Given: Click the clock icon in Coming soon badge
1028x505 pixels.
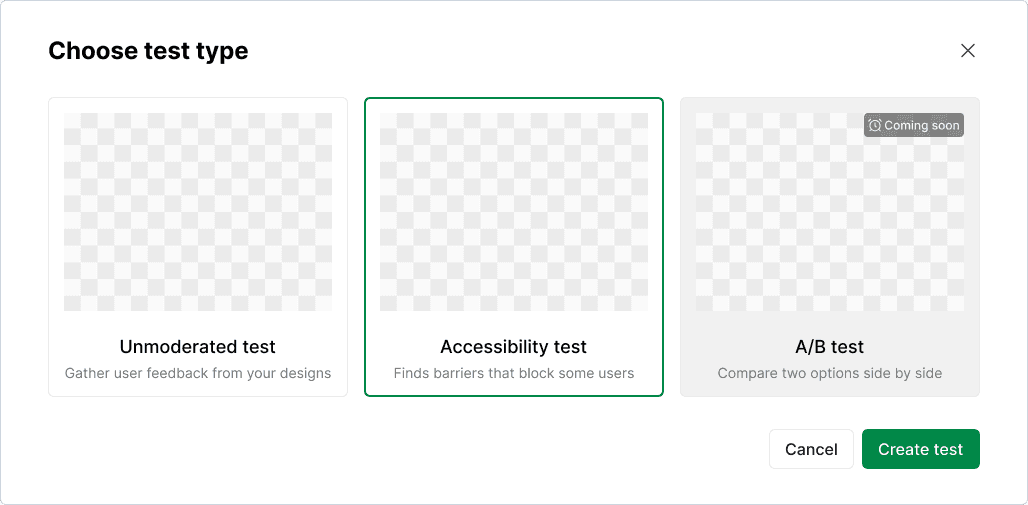Looking at the screenshot, I should click(x=875, y=125).
